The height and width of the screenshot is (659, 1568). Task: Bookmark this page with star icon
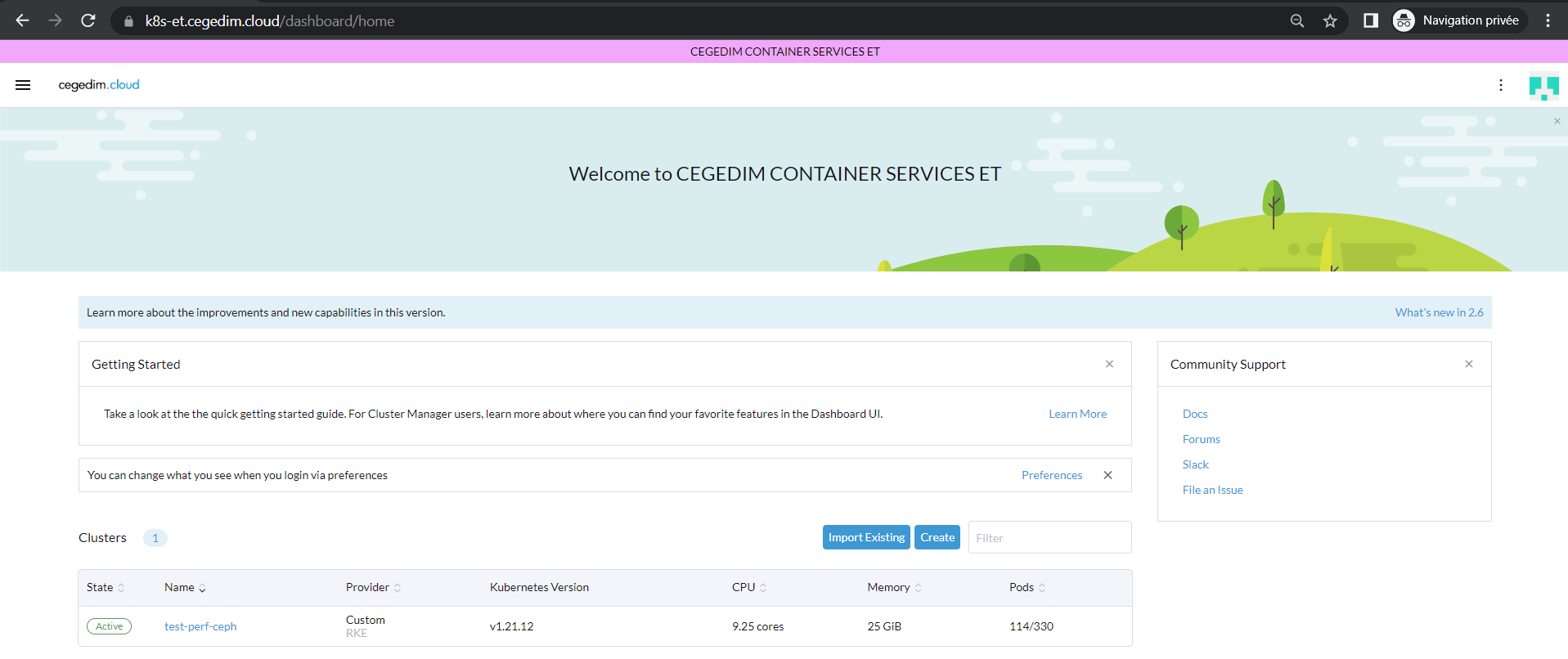[1330, 20]
